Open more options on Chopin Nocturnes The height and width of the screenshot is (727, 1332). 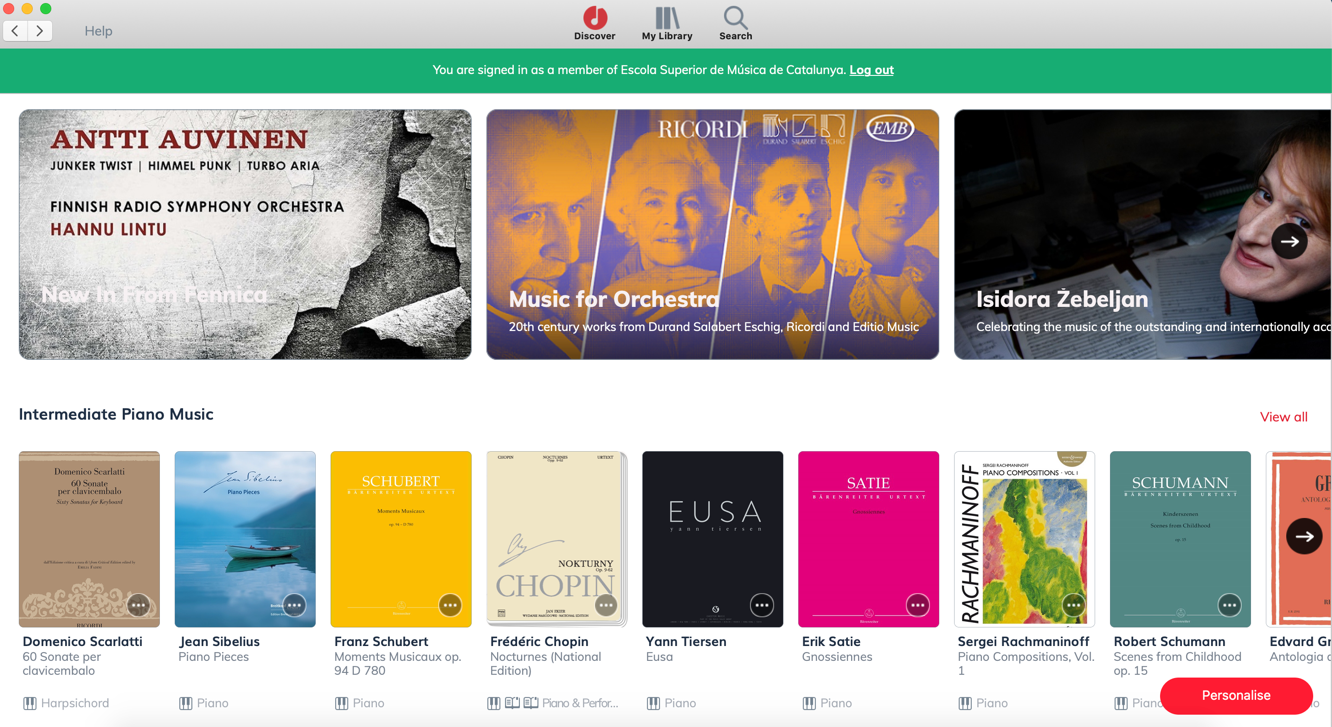pos(606,605)
